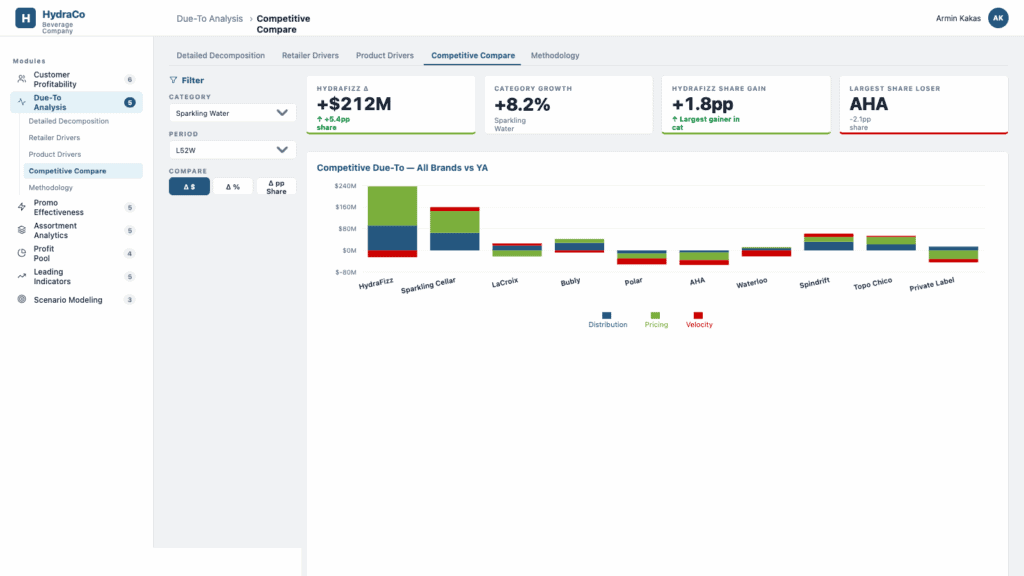Click the Waterloo axis label

click(x=752, y=283)
